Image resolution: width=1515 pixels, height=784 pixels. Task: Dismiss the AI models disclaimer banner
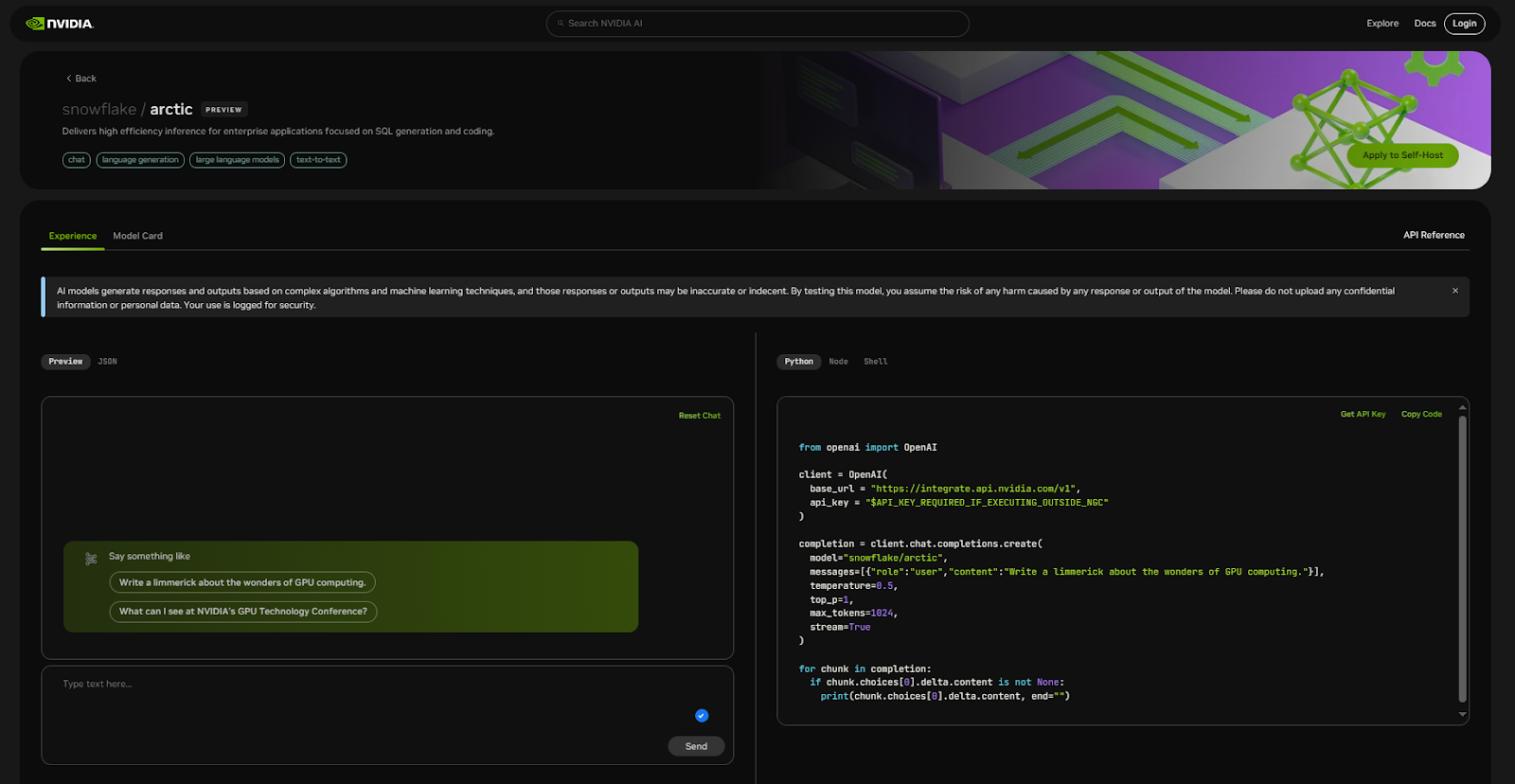[1455, 291]
